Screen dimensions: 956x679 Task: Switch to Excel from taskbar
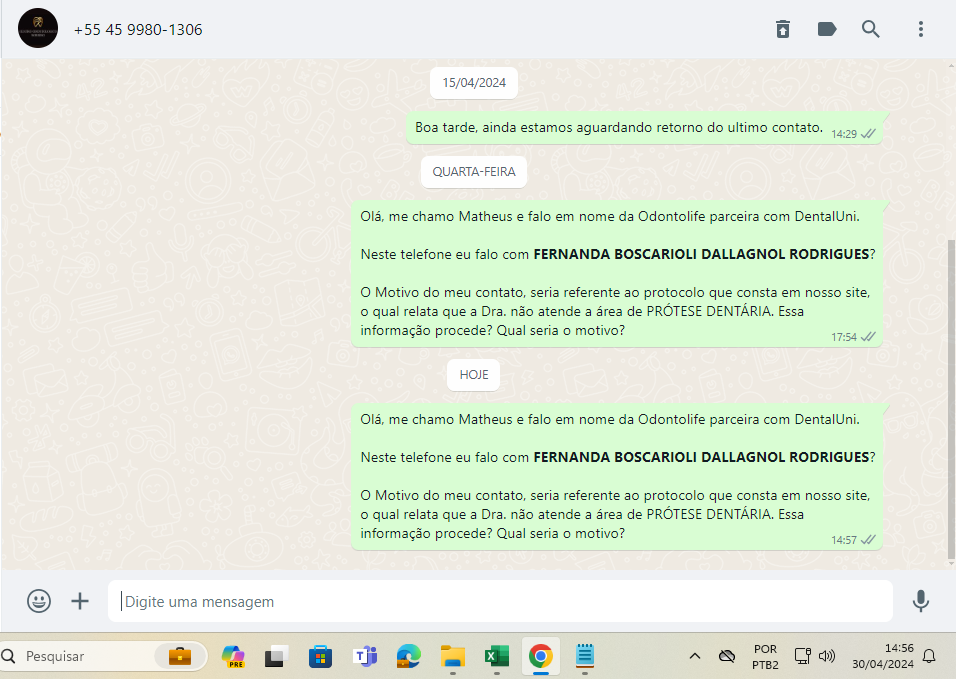click(497, 656)
